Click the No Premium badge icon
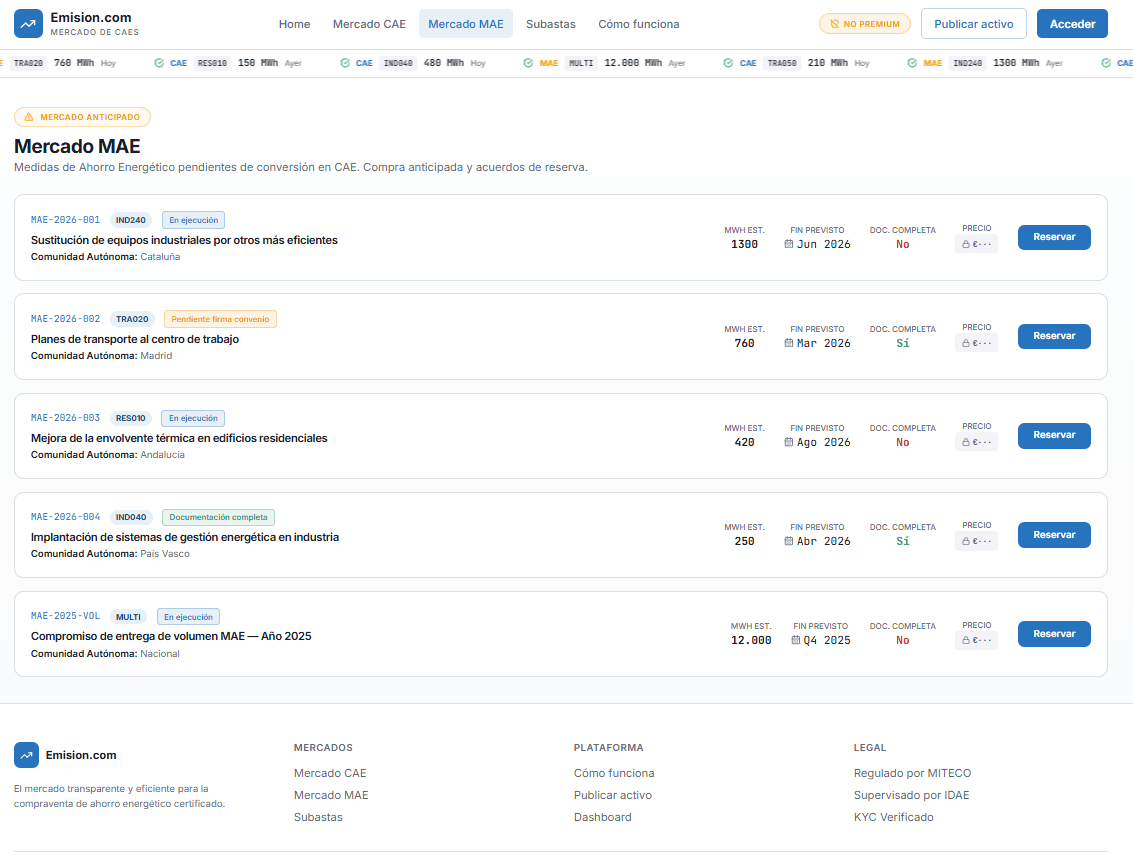This screenshot has height=860, width=1133. tap(834, 24)
